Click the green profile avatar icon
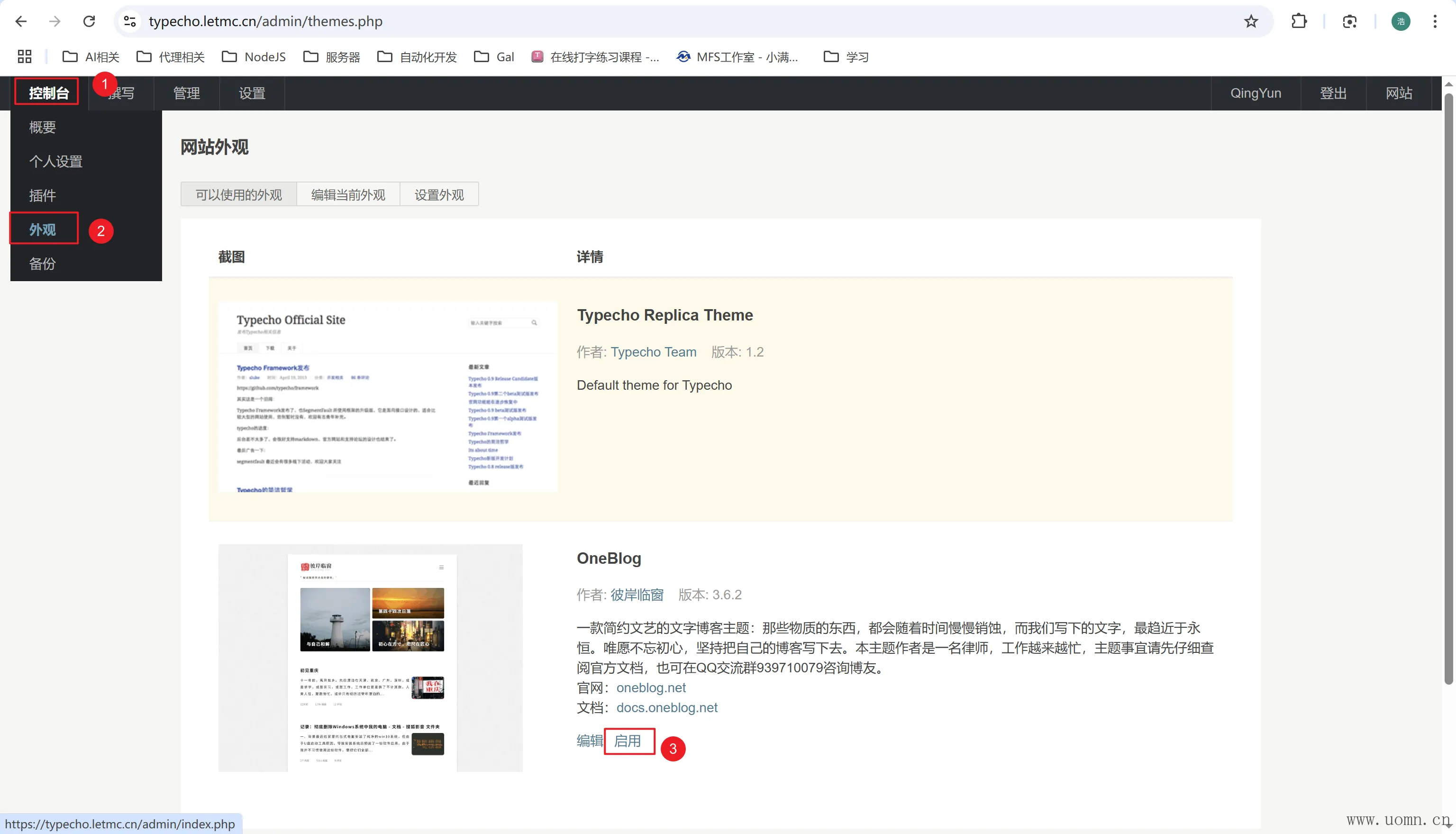 (1401, 21)
